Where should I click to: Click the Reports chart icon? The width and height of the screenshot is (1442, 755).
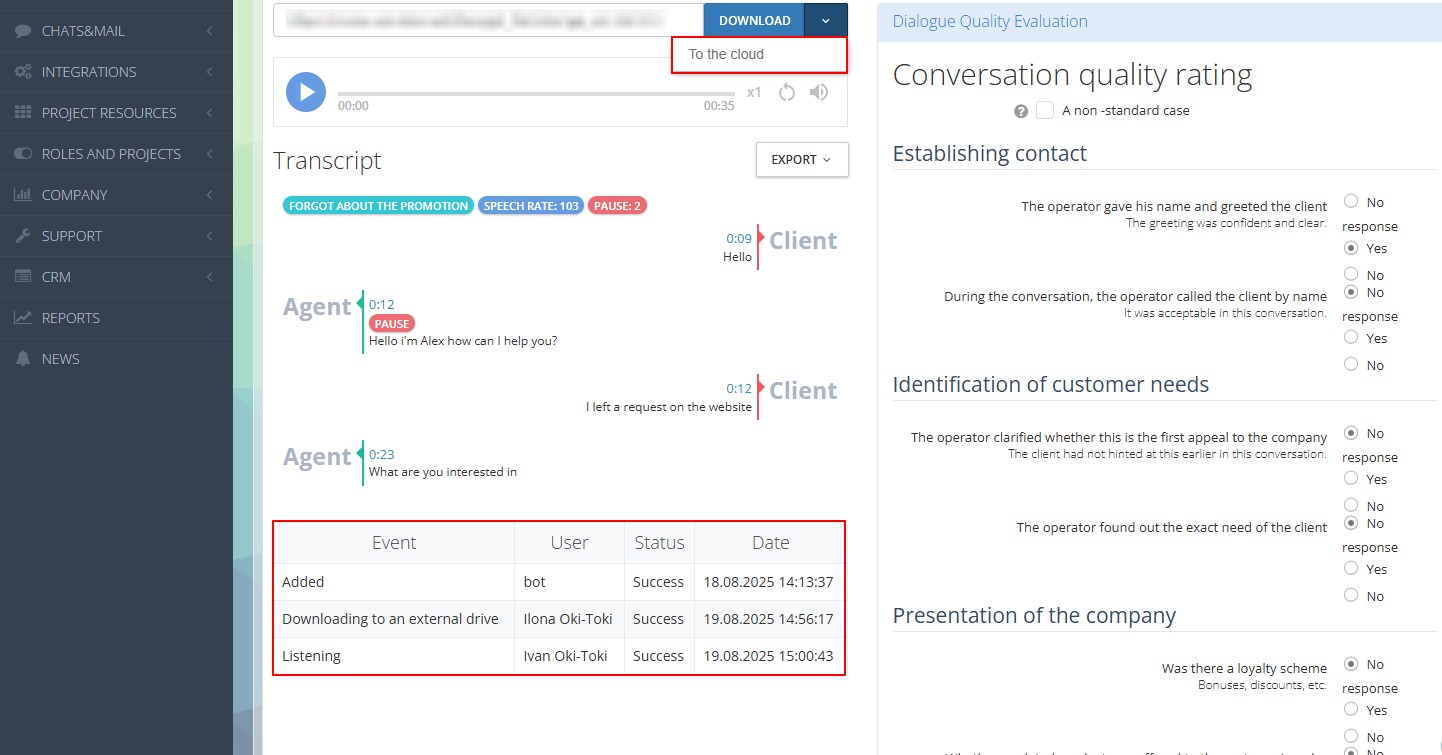23,318
